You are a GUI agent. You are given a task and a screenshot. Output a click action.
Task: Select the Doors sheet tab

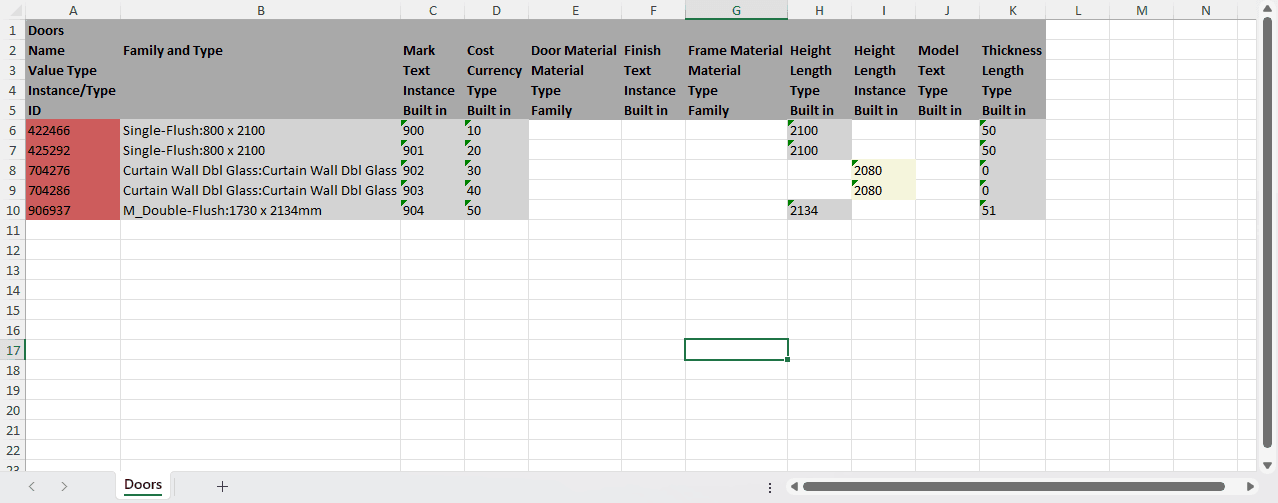point(143,485)
